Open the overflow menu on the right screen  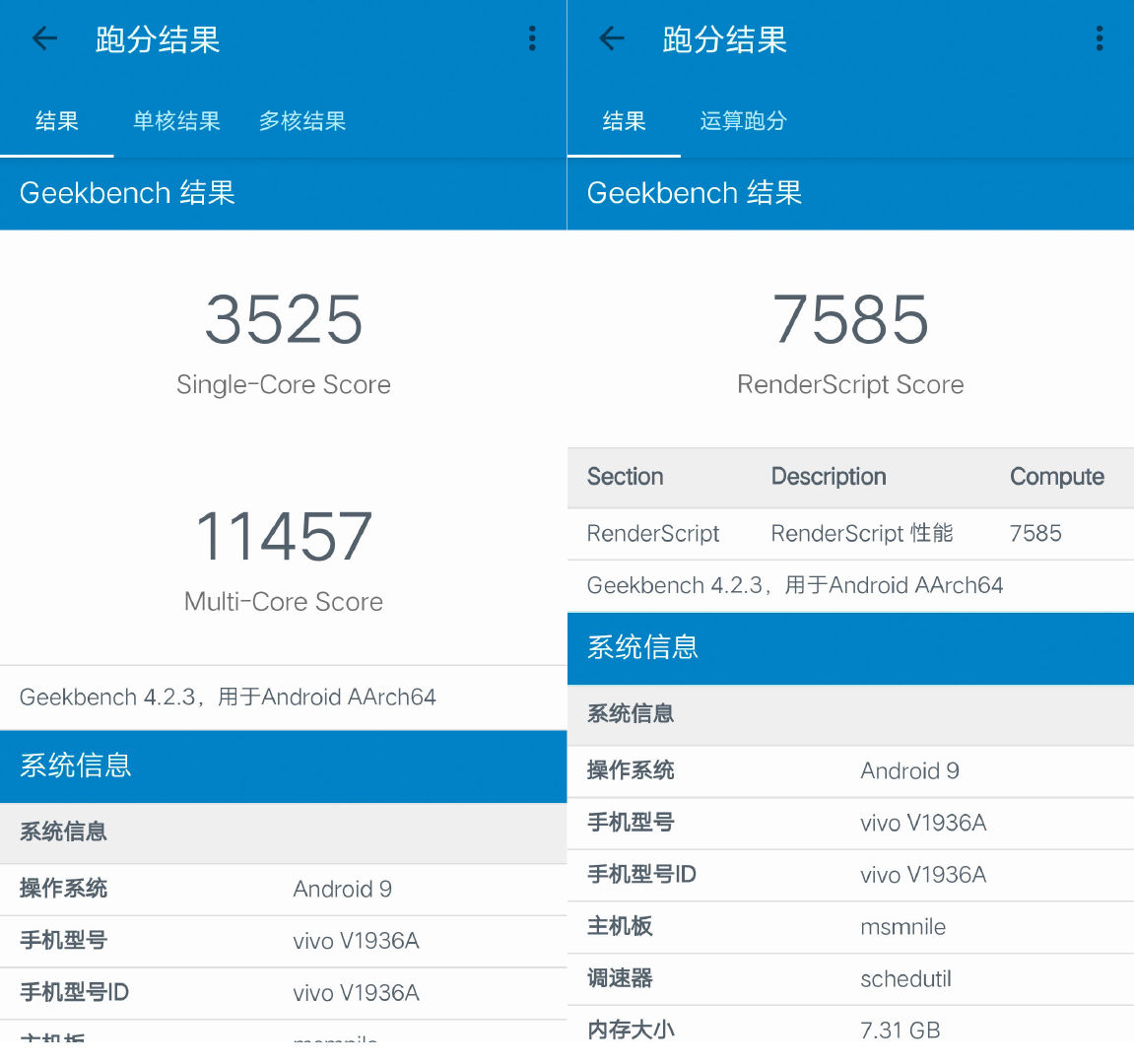1100,38
